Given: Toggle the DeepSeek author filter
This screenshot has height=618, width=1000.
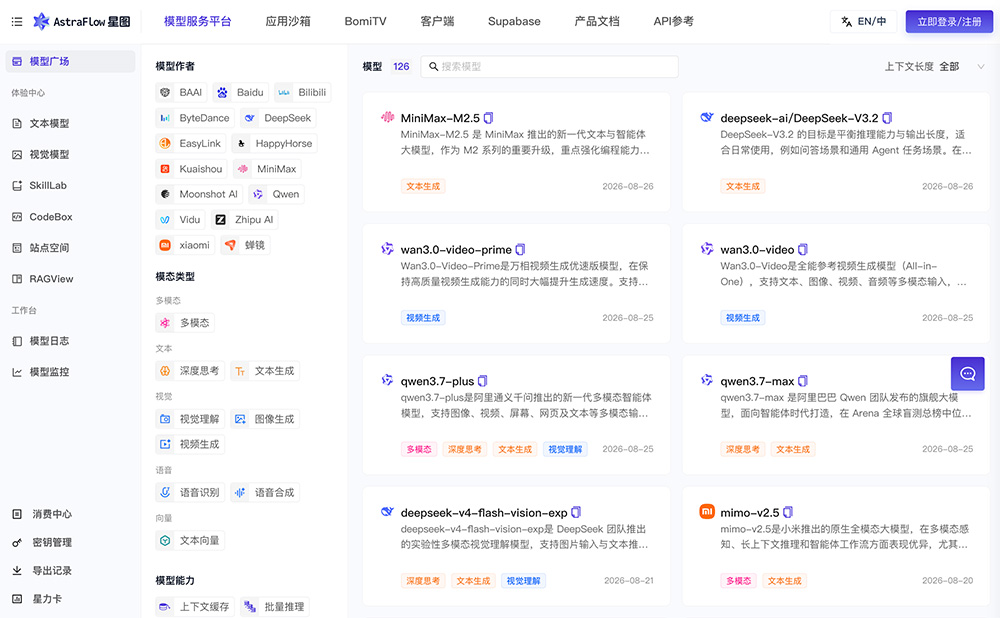Looking at the screenshot, I should click(278, 118).
